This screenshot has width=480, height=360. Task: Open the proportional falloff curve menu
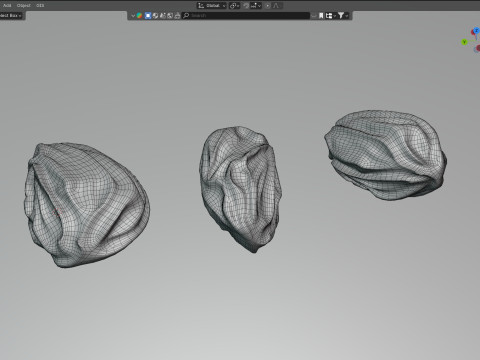click(276, 5)
